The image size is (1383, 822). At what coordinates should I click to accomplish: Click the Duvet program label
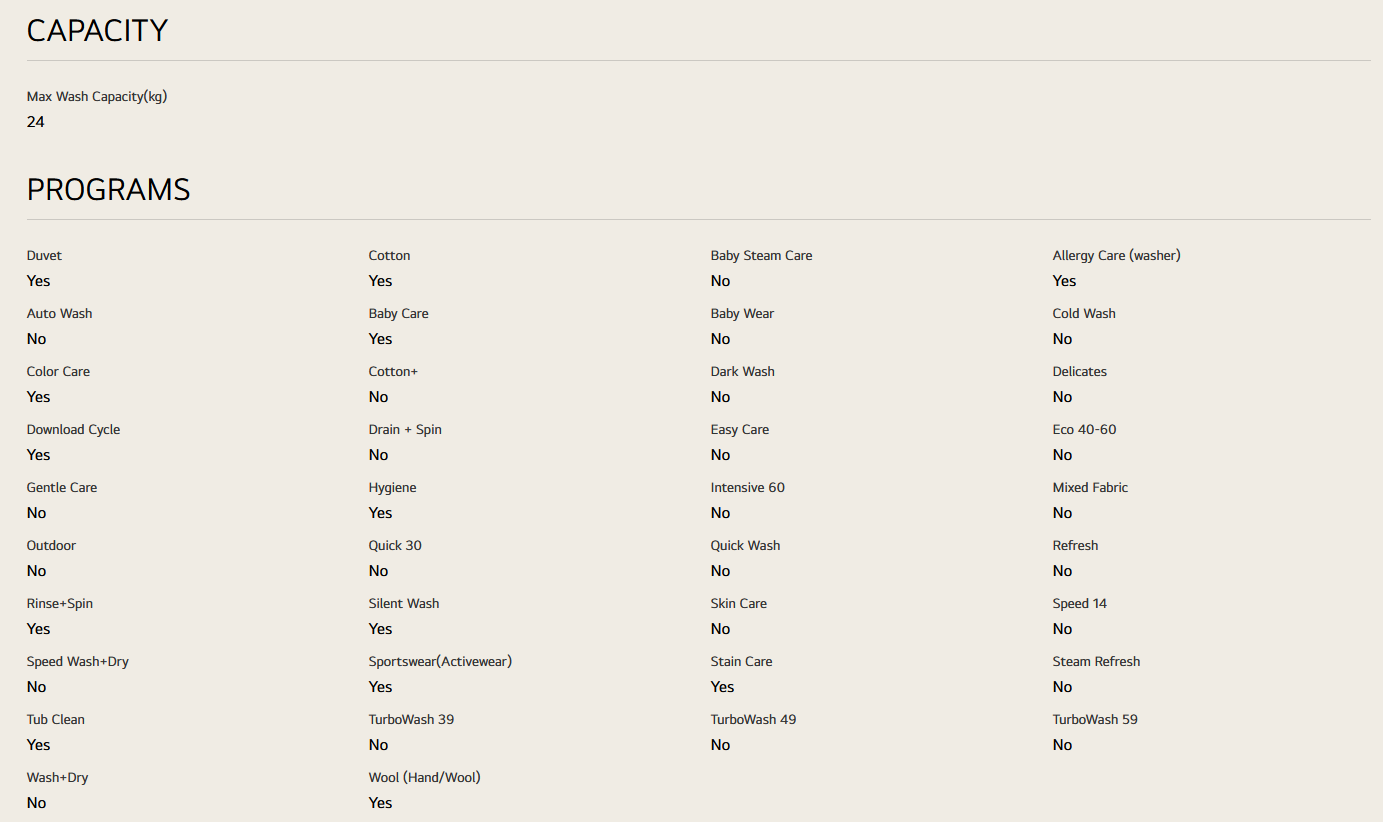[44, 256]
